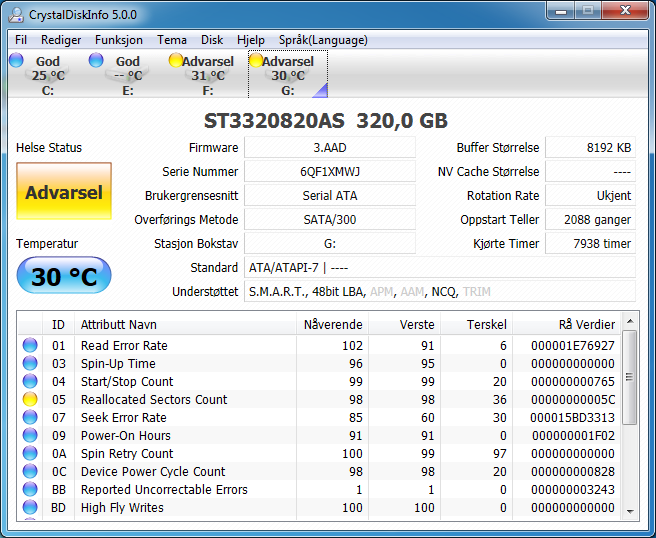Close the CrystalDiskInfo window
Viewport: 656px width, 538px height.
point(625,11)
